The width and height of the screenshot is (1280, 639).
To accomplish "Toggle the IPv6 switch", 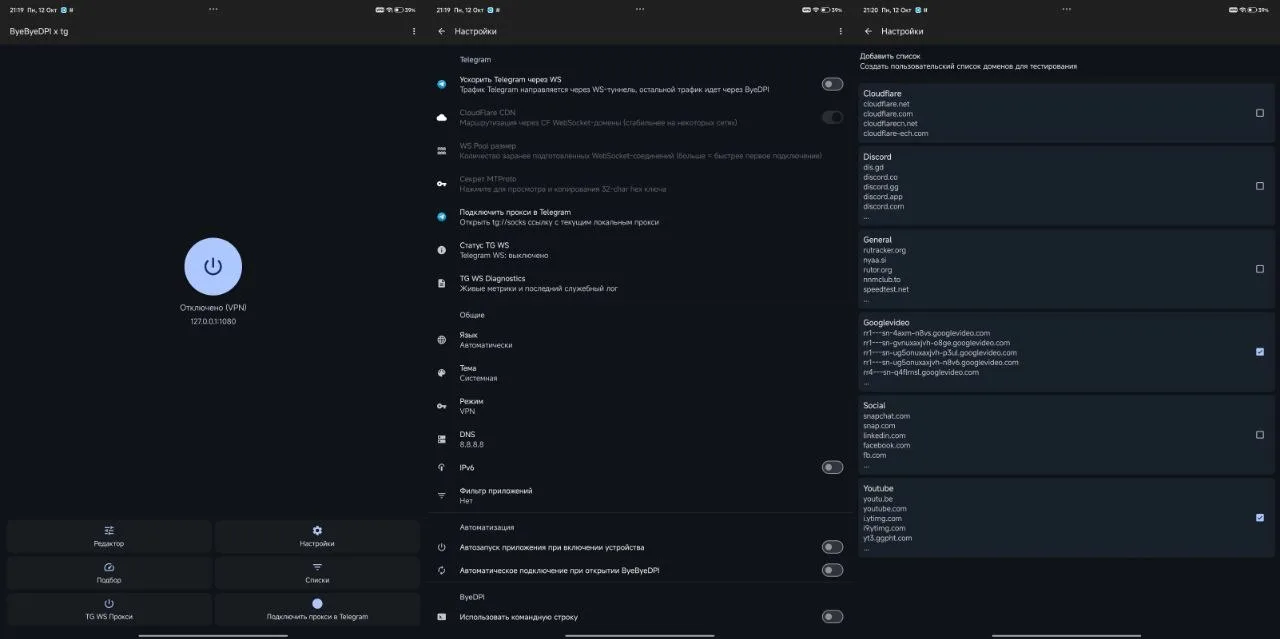I will (x=832, y=467).
